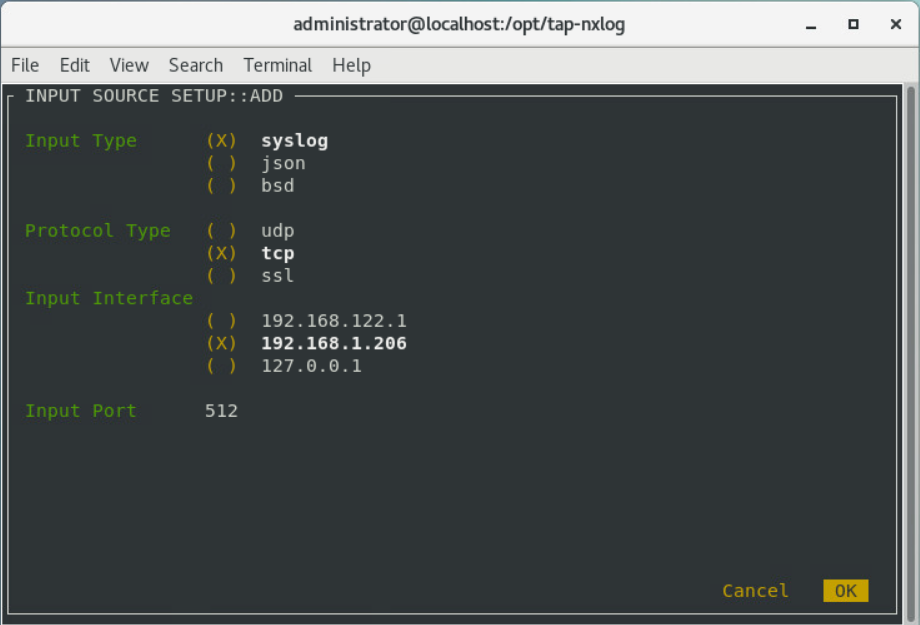
Task: Select the syslog input type radio
Action: [221, 141]
